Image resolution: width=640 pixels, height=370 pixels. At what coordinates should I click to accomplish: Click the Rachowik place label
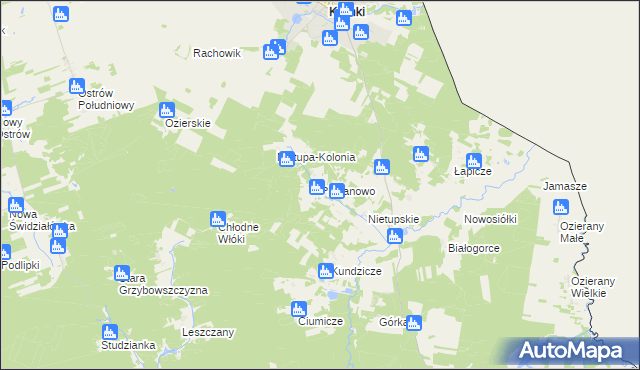pyautogui.click(x=217, y=53)
